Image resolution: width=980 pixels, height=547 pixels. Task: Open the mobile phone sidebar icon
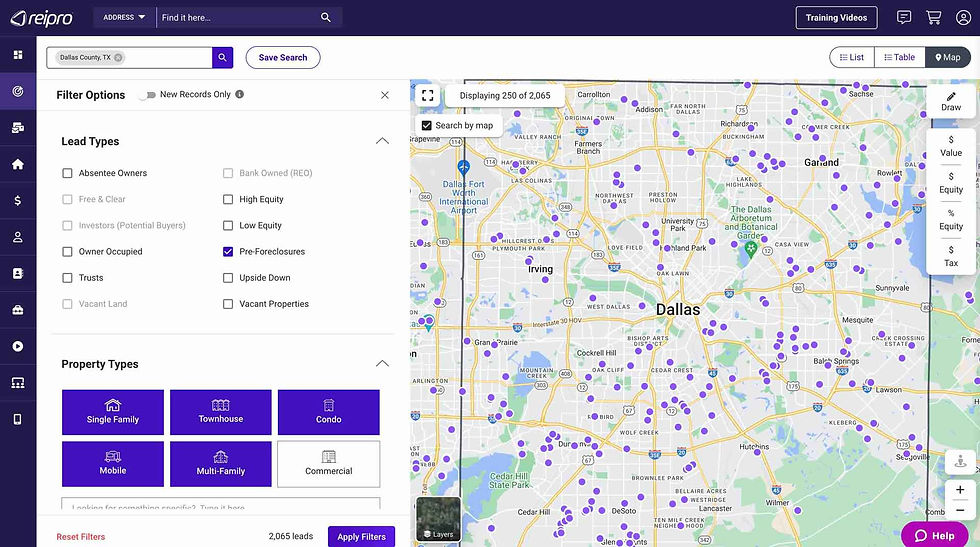[18, 419]
